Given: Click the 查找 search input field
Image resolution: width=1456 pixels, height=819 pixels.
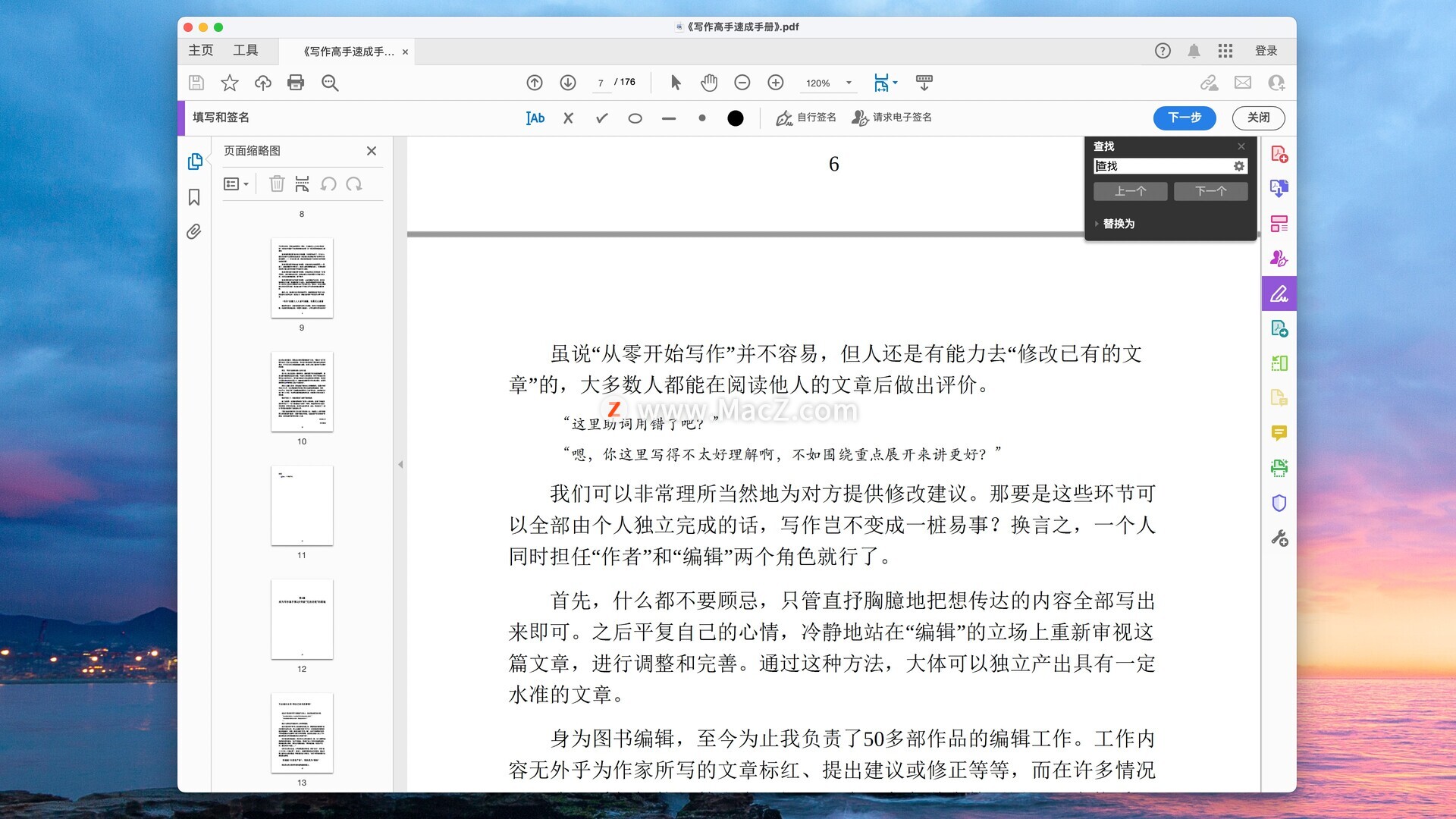Looking at the screenshot, I should [x=1162, y=166].
